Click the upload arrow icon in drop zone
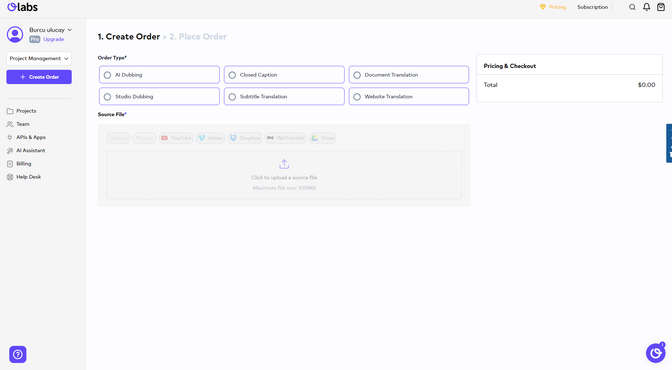The height and width of the screenshot is (370, 672). 284,164
